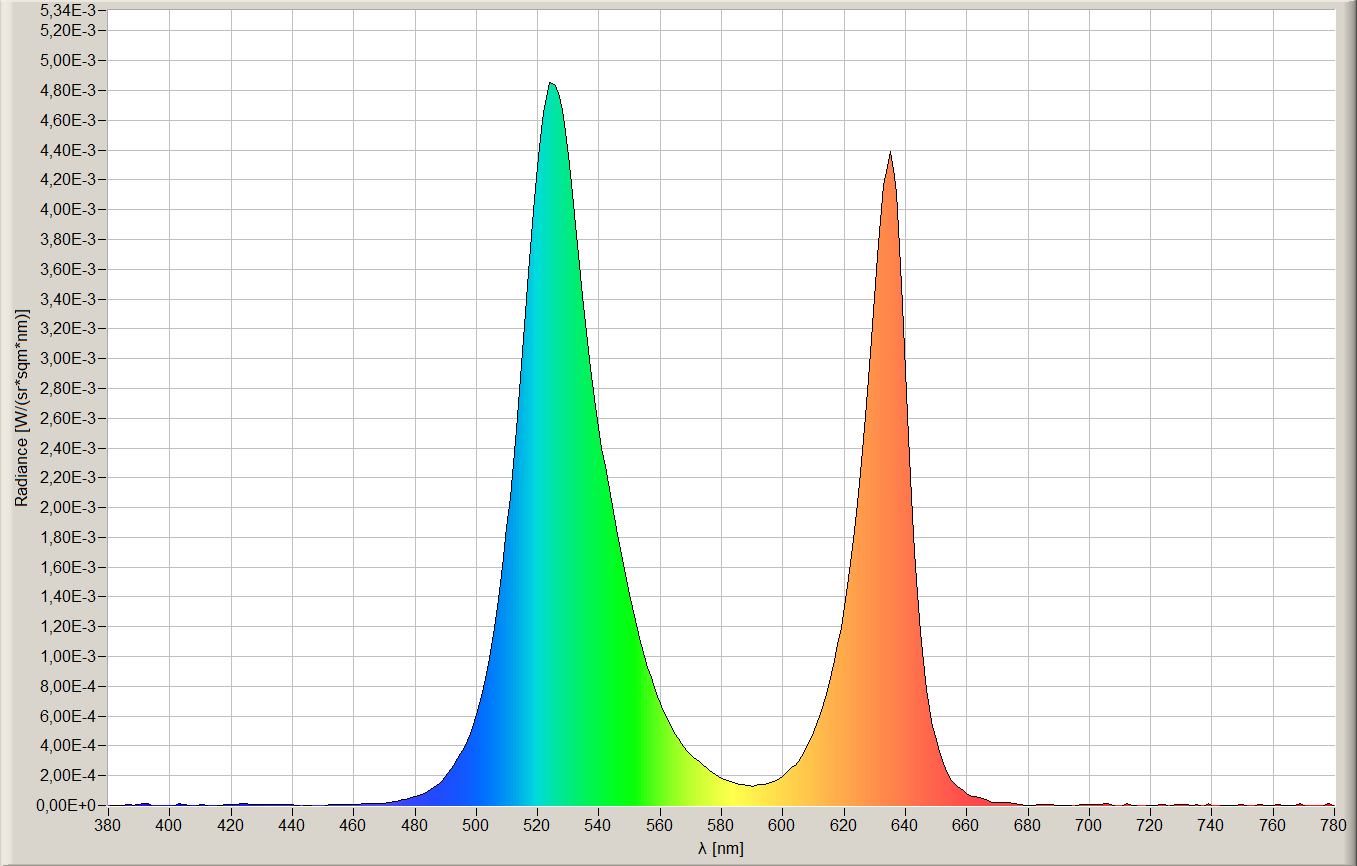This screenshot has width=1357, height=866.
Task: Click the 700 tick label on the wavelength axis
Action: [1088, 825]
